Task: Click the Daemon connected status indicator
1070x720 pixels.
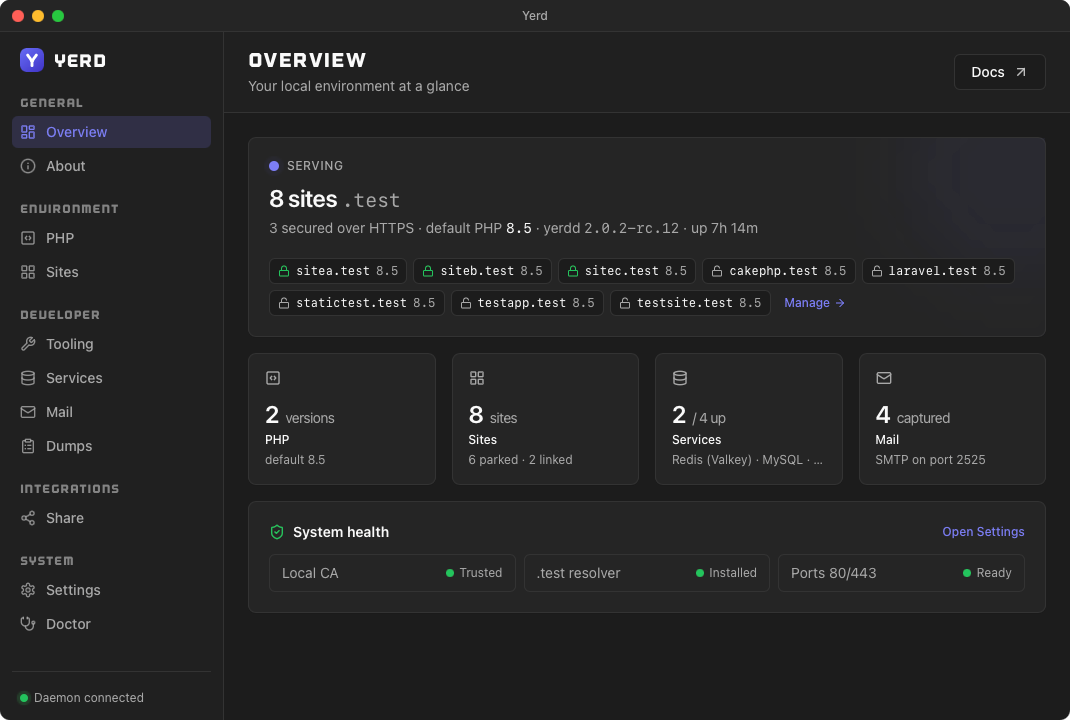Action: pos(81,697)
